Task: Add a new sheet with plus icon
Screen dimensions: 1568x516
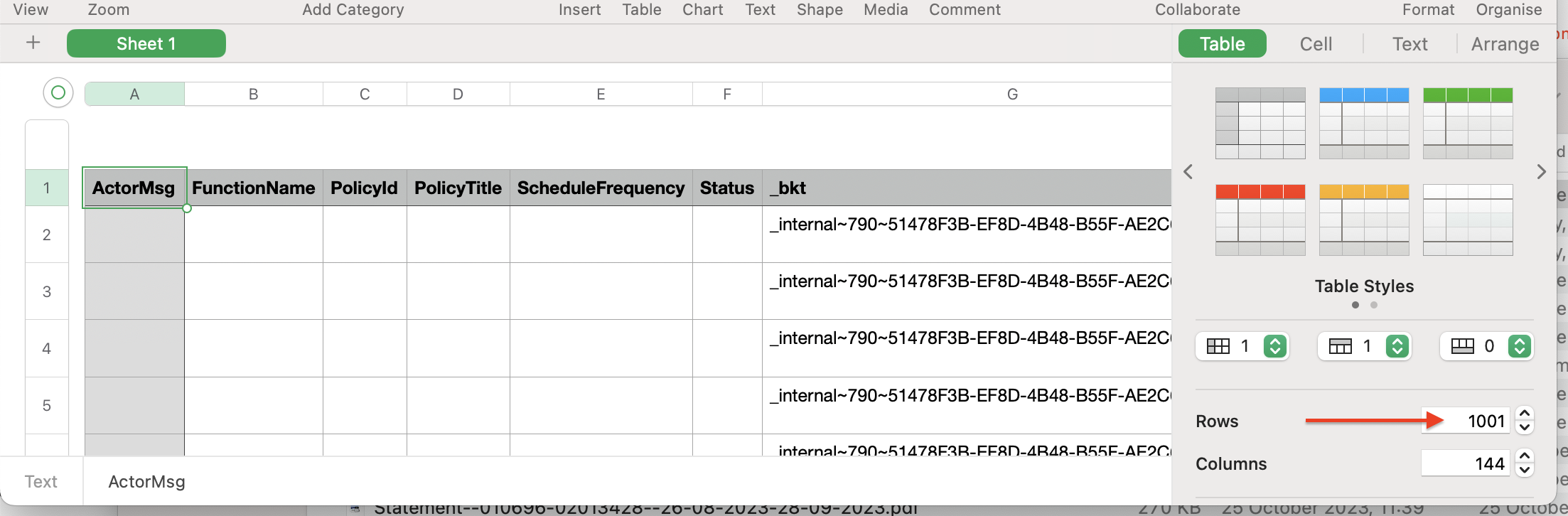Action: 33,43
